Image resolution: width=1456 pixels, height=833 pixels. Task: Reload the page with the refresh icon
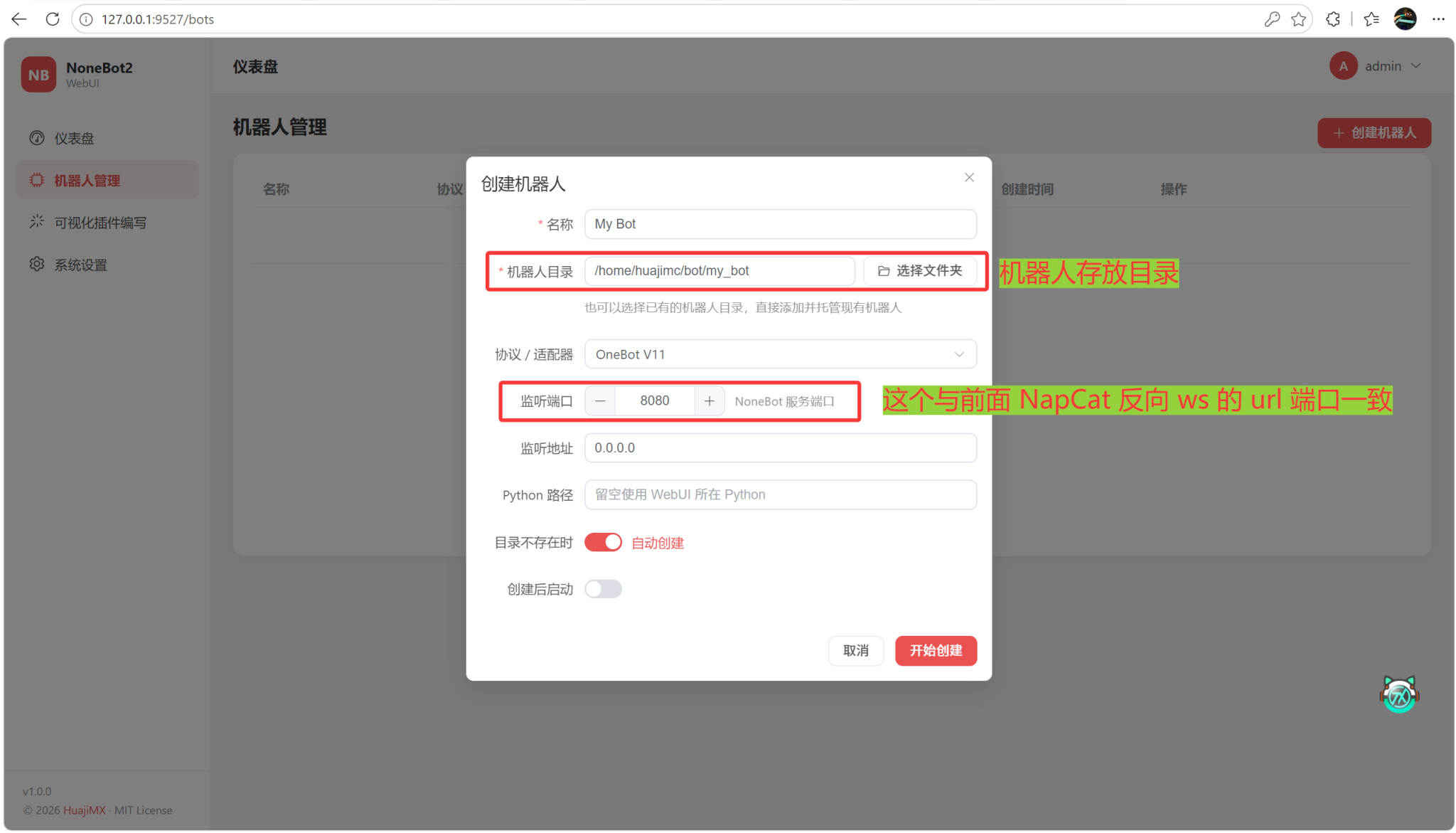pos(53,19)
